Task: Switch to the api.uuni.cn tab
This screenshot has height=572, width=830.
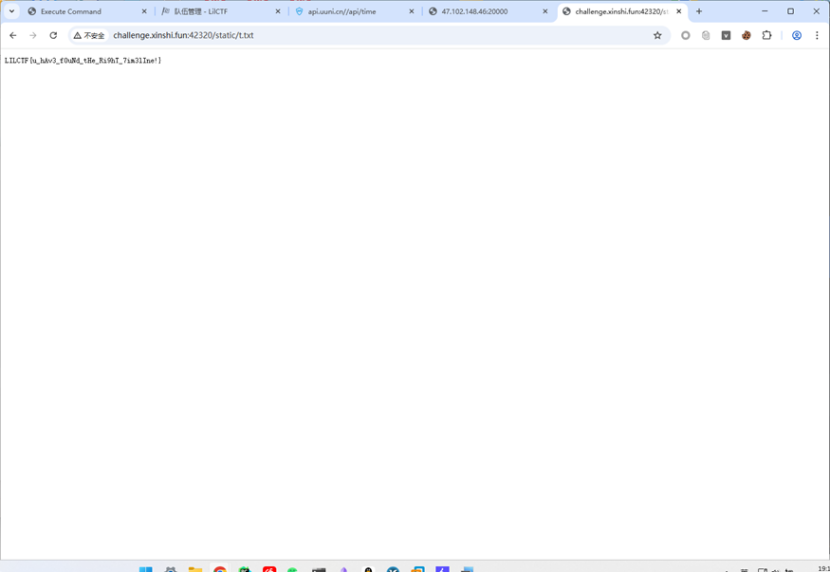Action: click(x=345, y=11)
